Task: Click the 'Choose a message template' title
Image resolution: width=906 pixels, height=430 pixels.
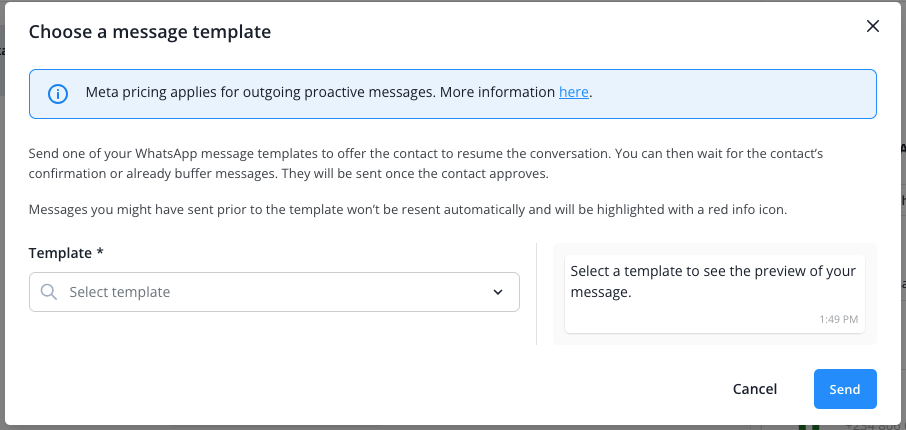Action: coord(150,32)
